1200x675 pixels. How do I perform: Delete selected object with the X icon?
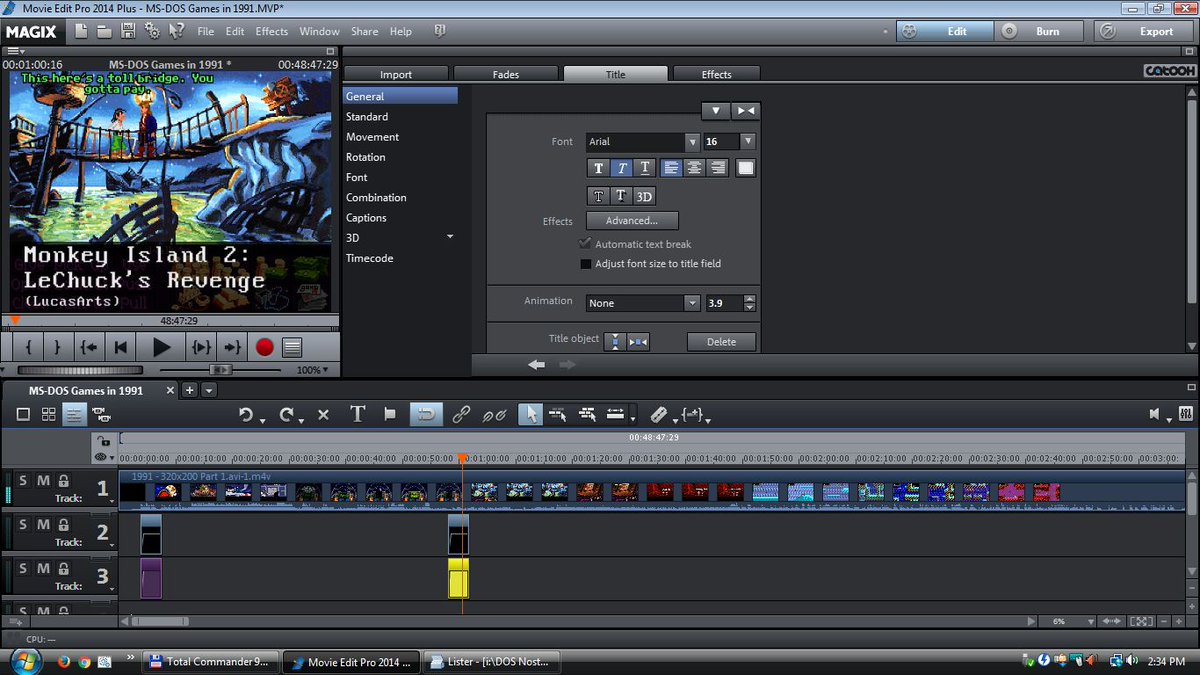323,414
